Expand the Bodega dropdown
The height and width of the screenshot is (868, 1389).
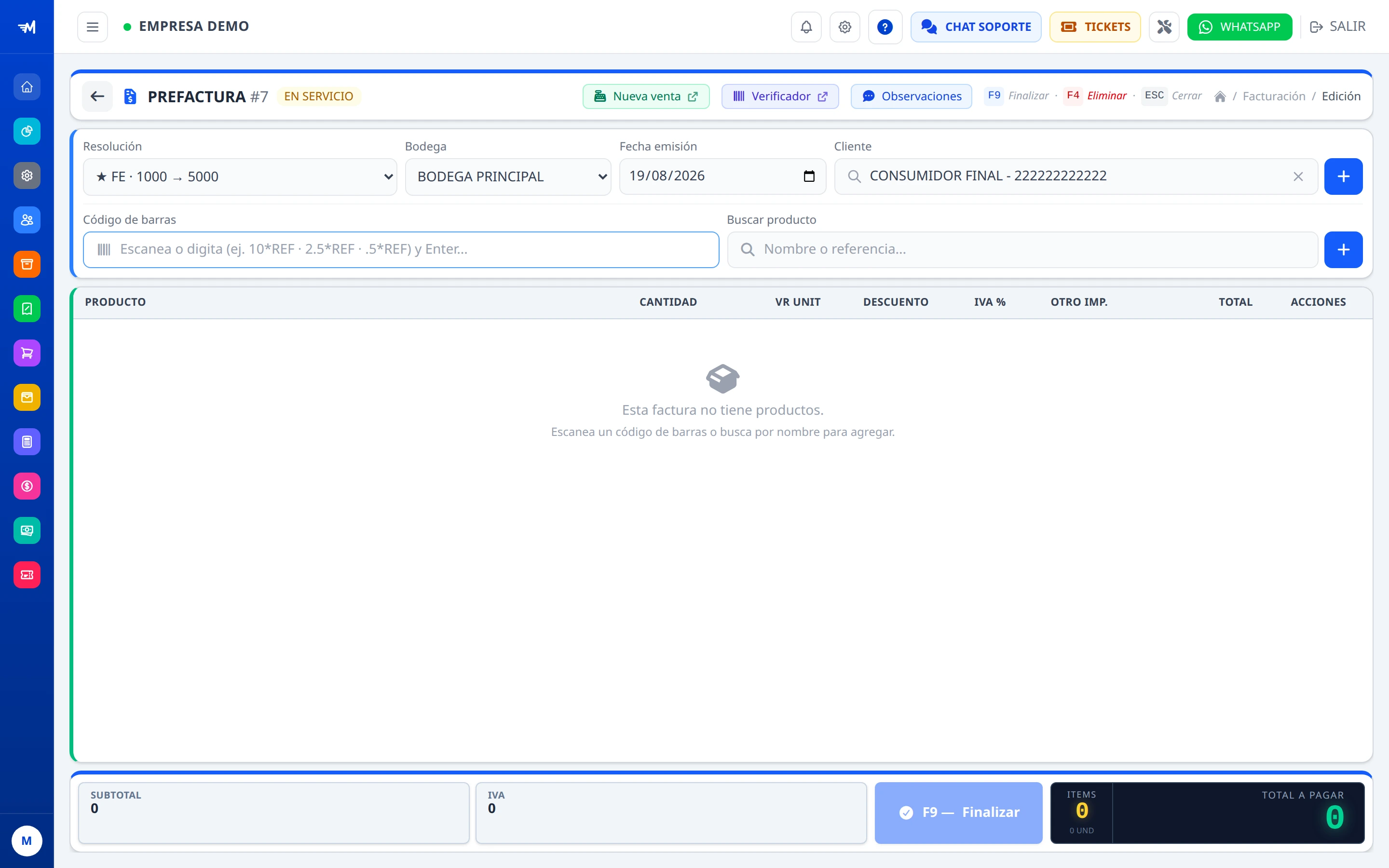(507, 177)
